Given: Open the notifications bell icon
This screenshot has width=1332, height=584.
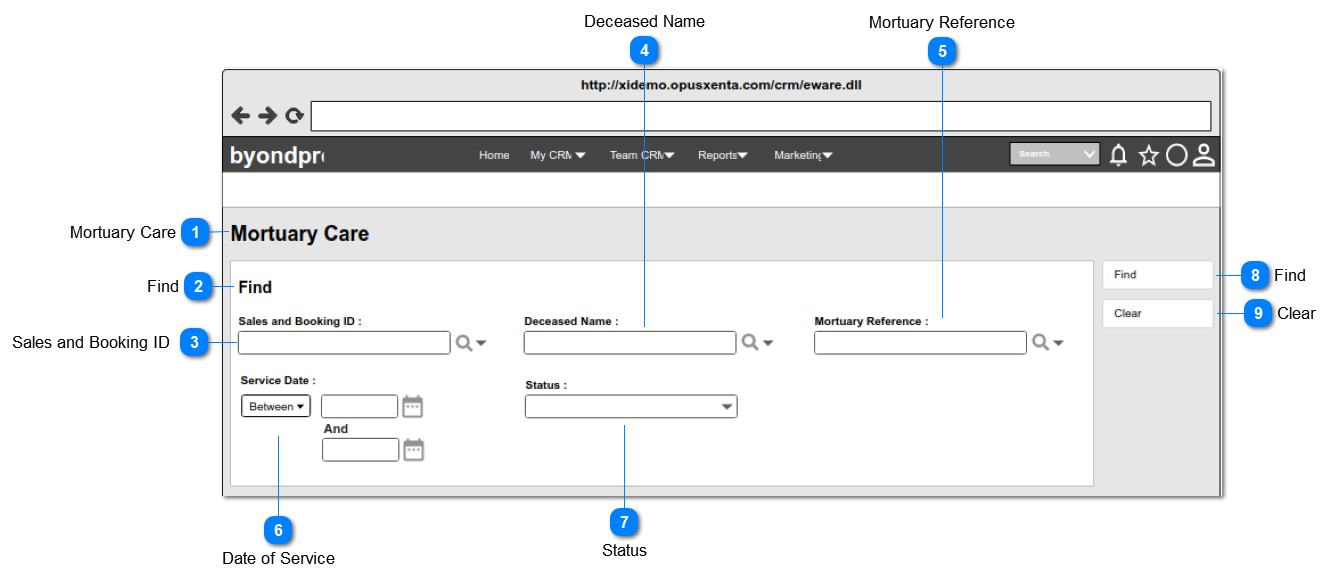Looking at the screenshot, I should click(x=1119, y=155).
